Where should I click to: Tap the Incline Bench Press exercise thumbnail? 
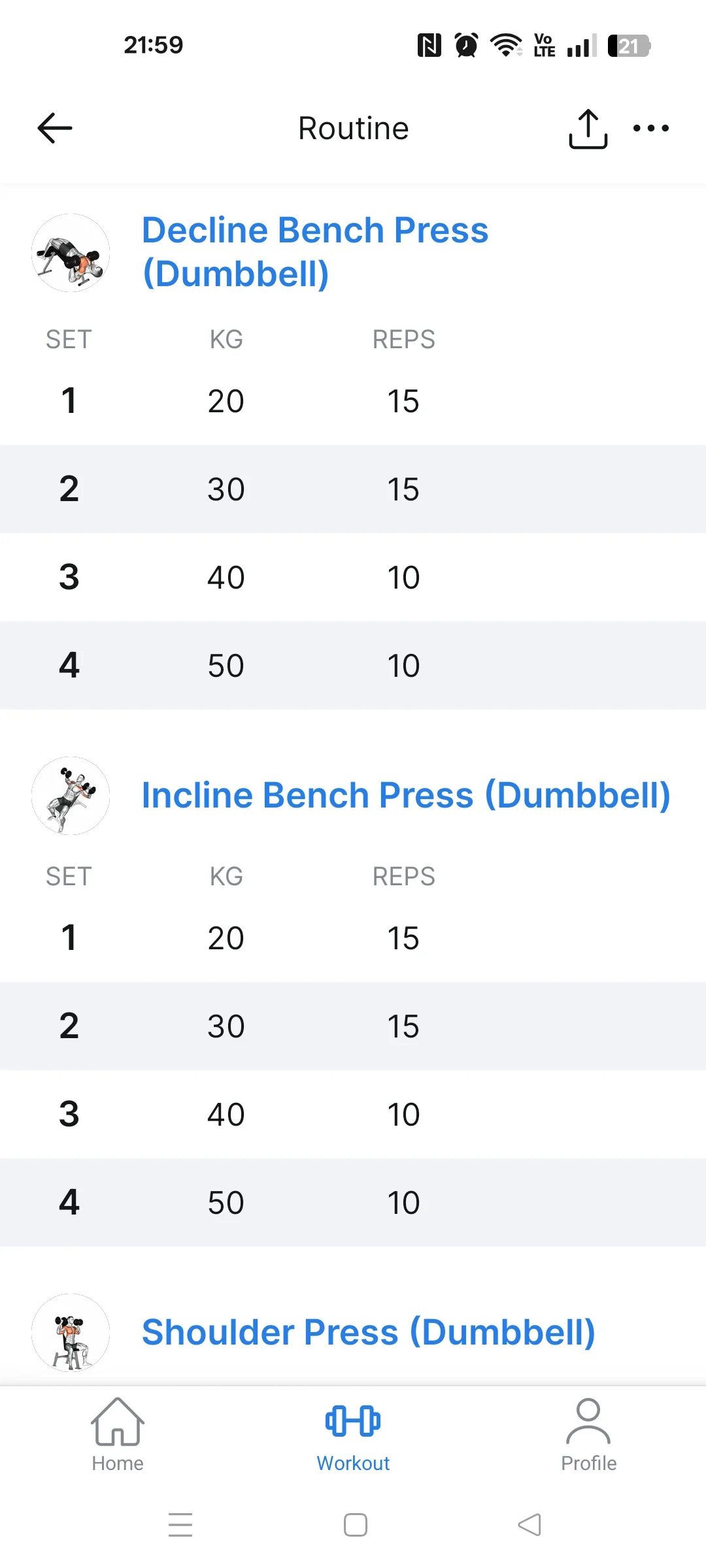[71, 796]
